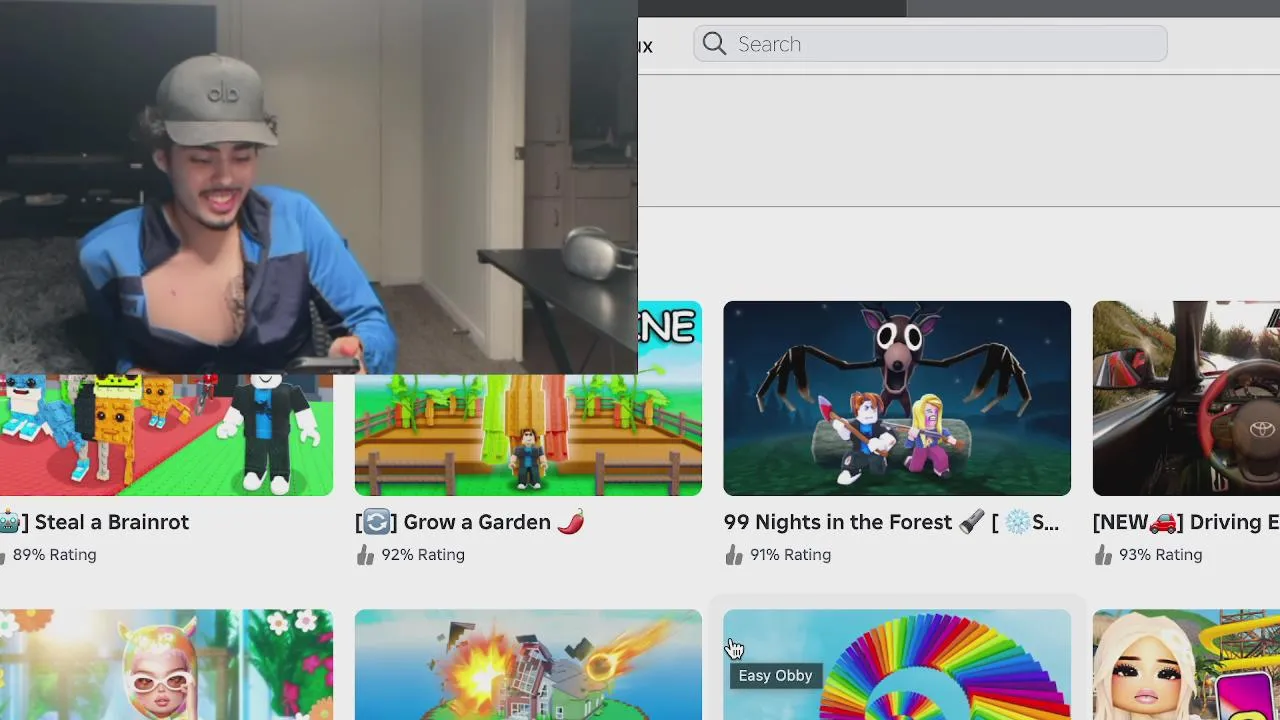Viewport: 1280px width, 720px height.
Task: Click the 99 Nights in the Forest title
Action: tap(891, 522)
